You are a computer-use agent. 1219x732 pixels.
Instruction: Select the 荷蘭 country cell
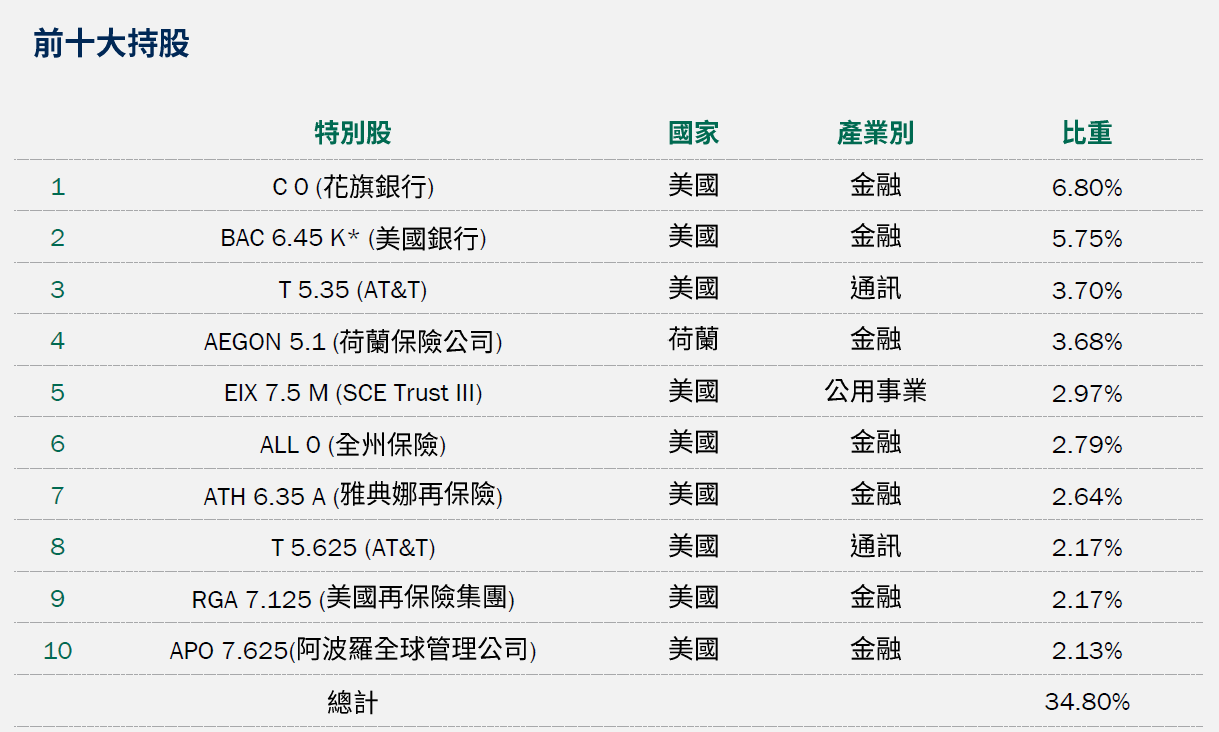693,341
